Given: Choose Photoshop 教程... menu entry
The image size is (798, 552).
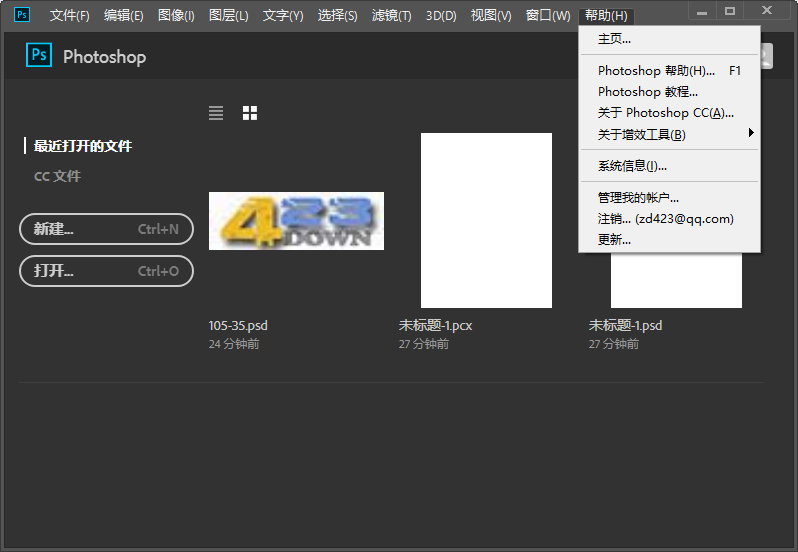Looking at the screenshot, I should click(669, 92).
